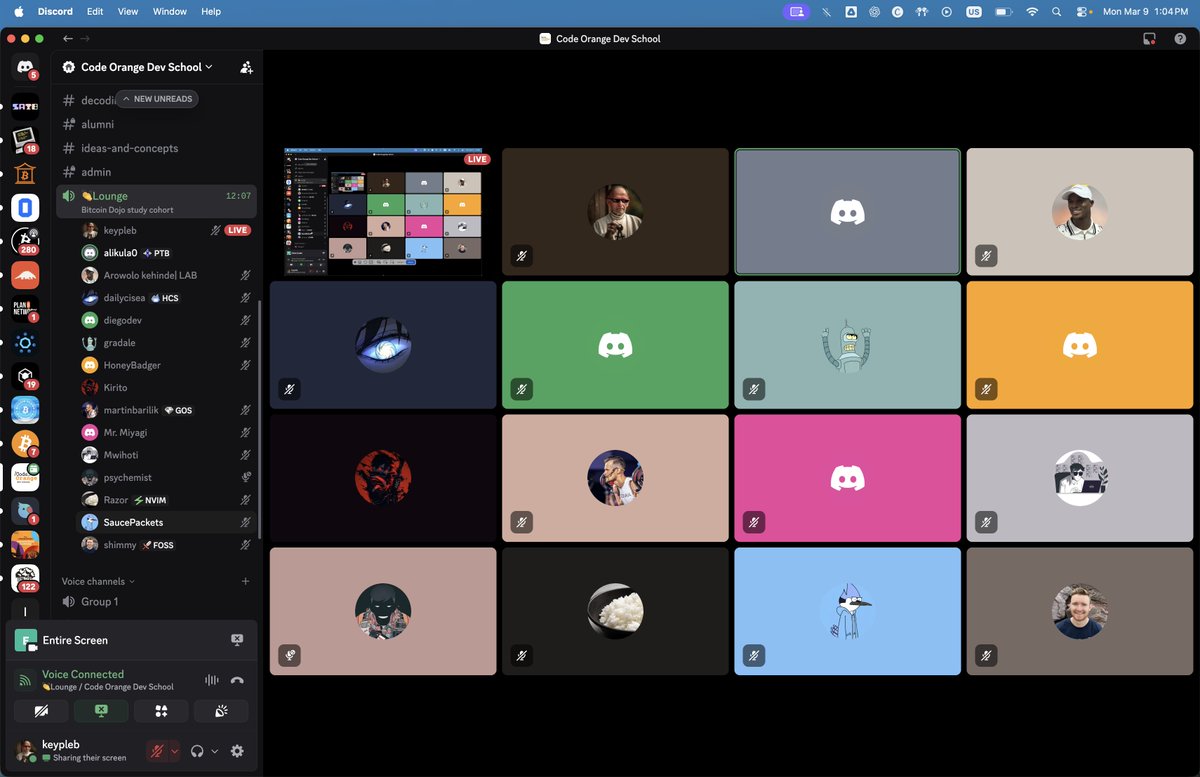Select user dailycisea in voice list
This screenshot has height=777, width=1200.
[x=166, y=298]
